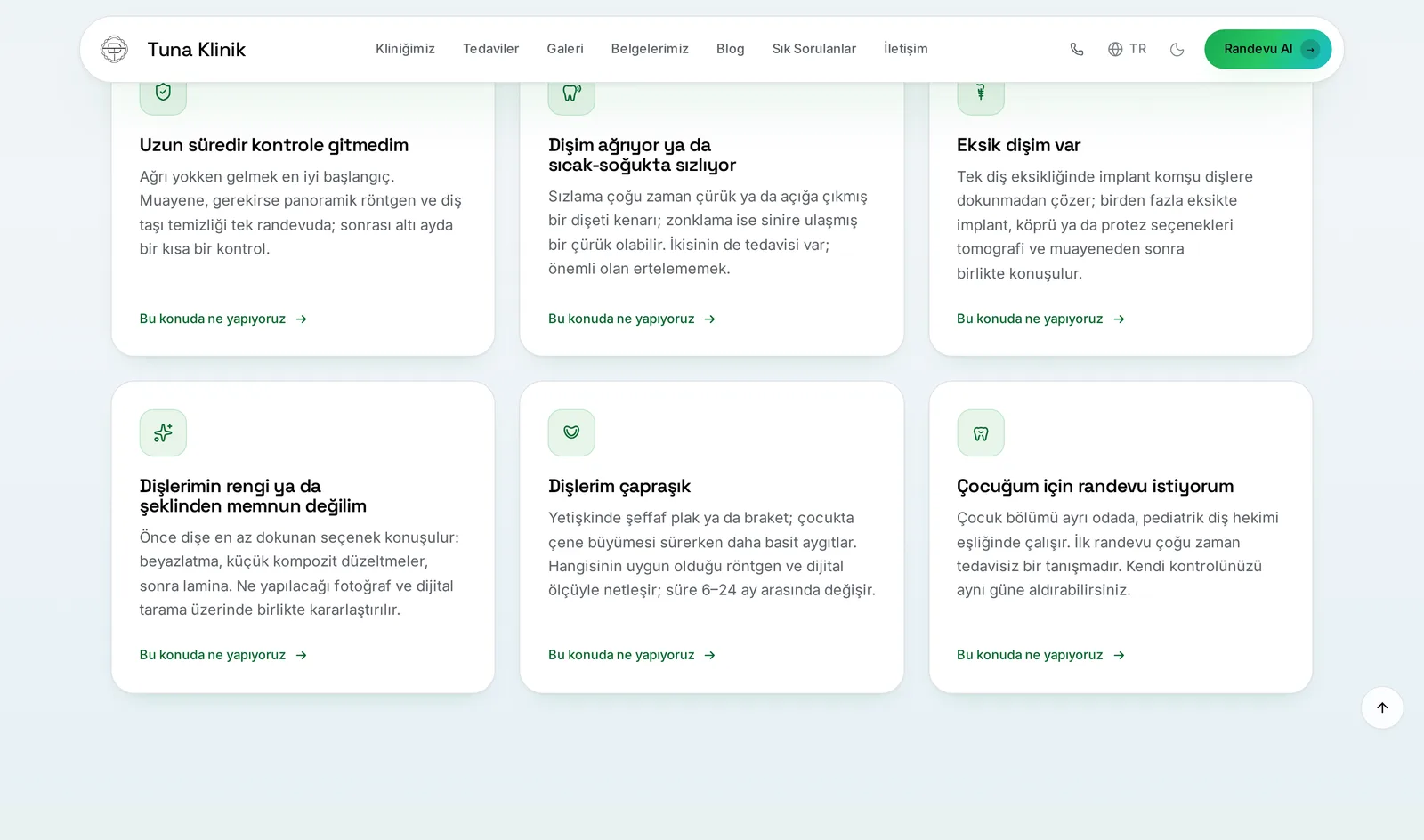The image size is (1424, 840).
Task: Click the heading 'Dişlerim çapraşık'
Action: (619, 486)
